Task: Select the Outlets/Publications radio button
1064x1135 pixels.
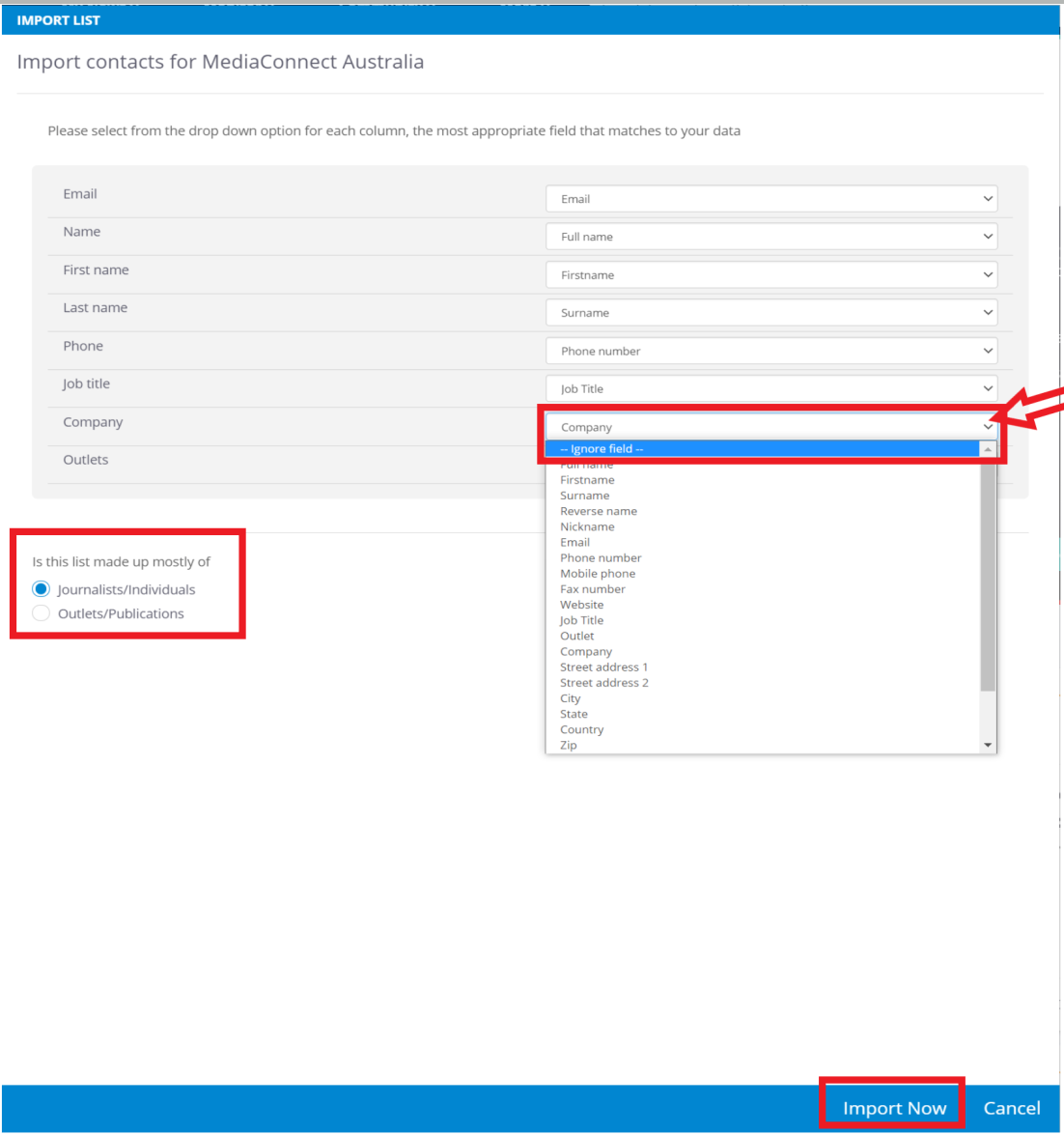Action: (x=42, y=613)
